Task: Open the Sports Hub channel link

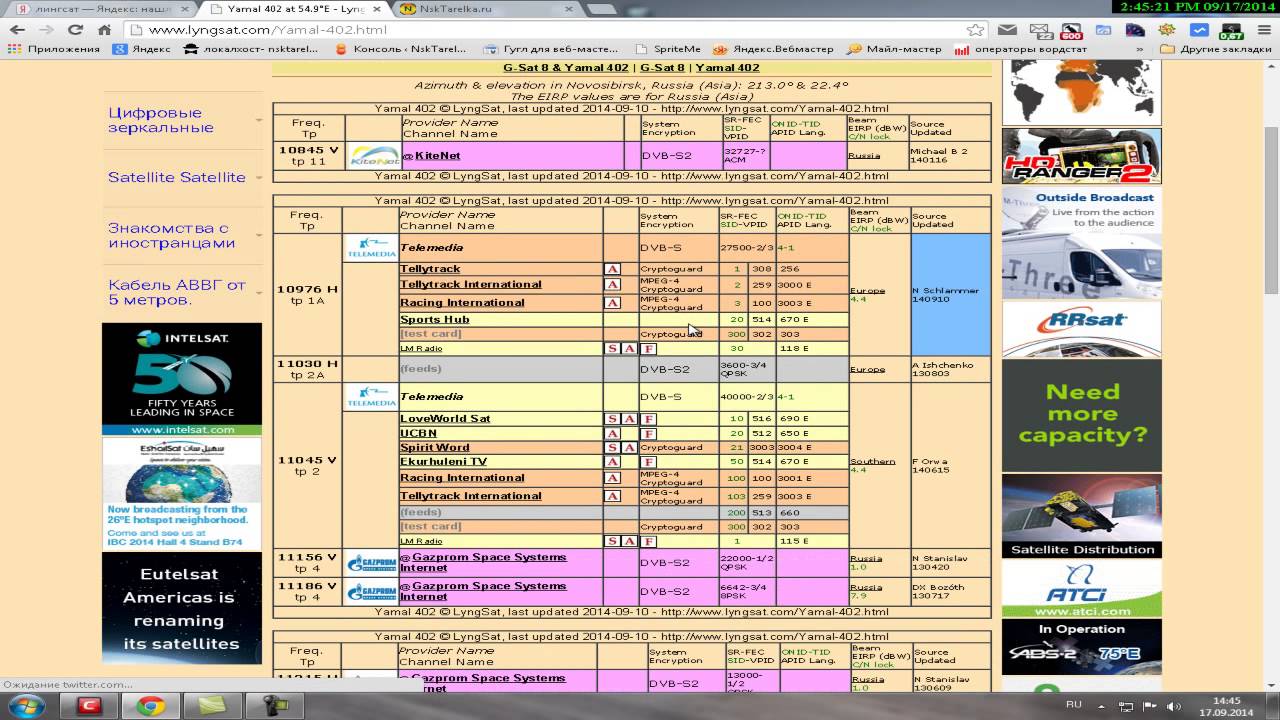Action: point(435,320)
